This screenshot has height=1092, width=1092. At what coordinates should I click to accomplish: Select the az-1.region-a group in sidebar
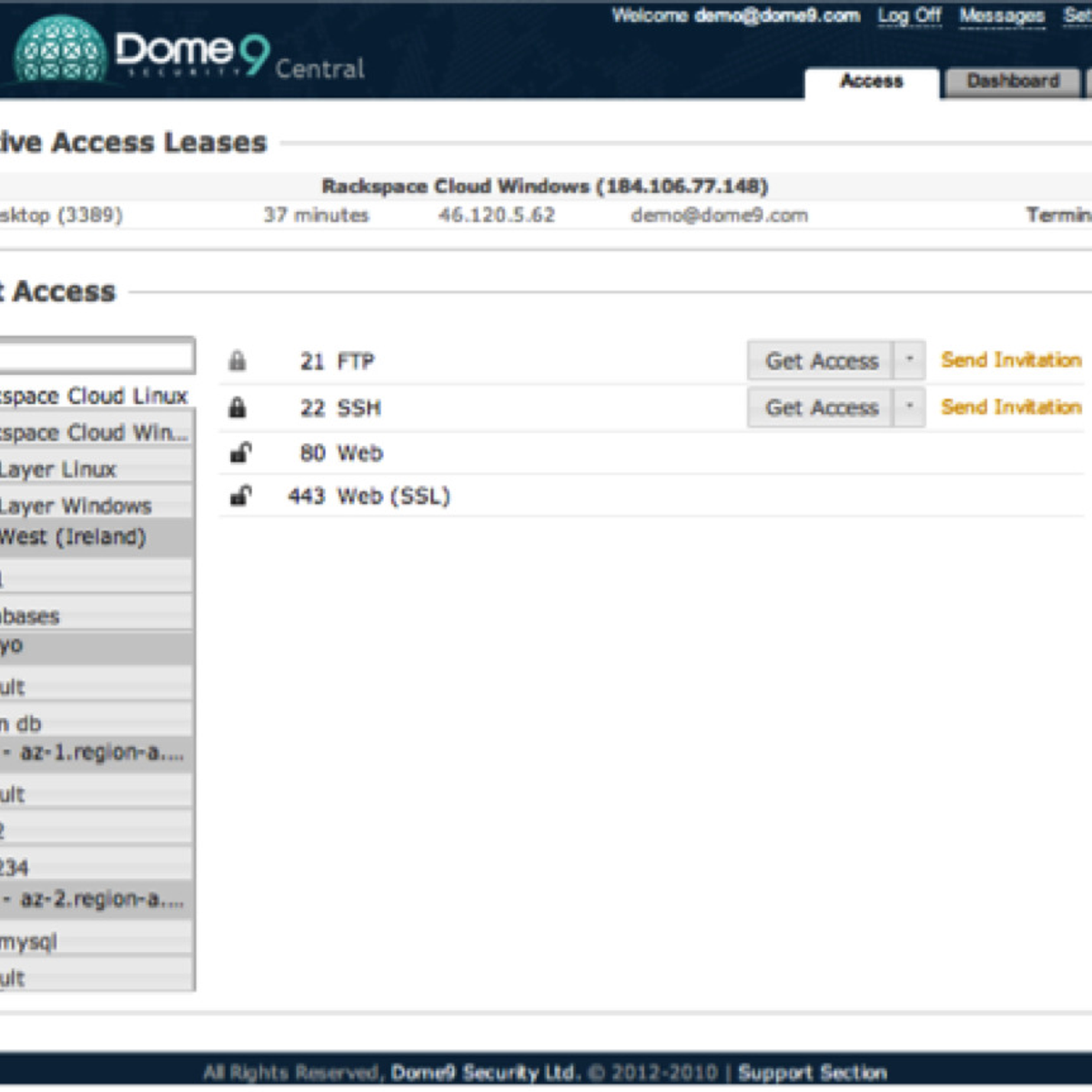click(96, 753)
